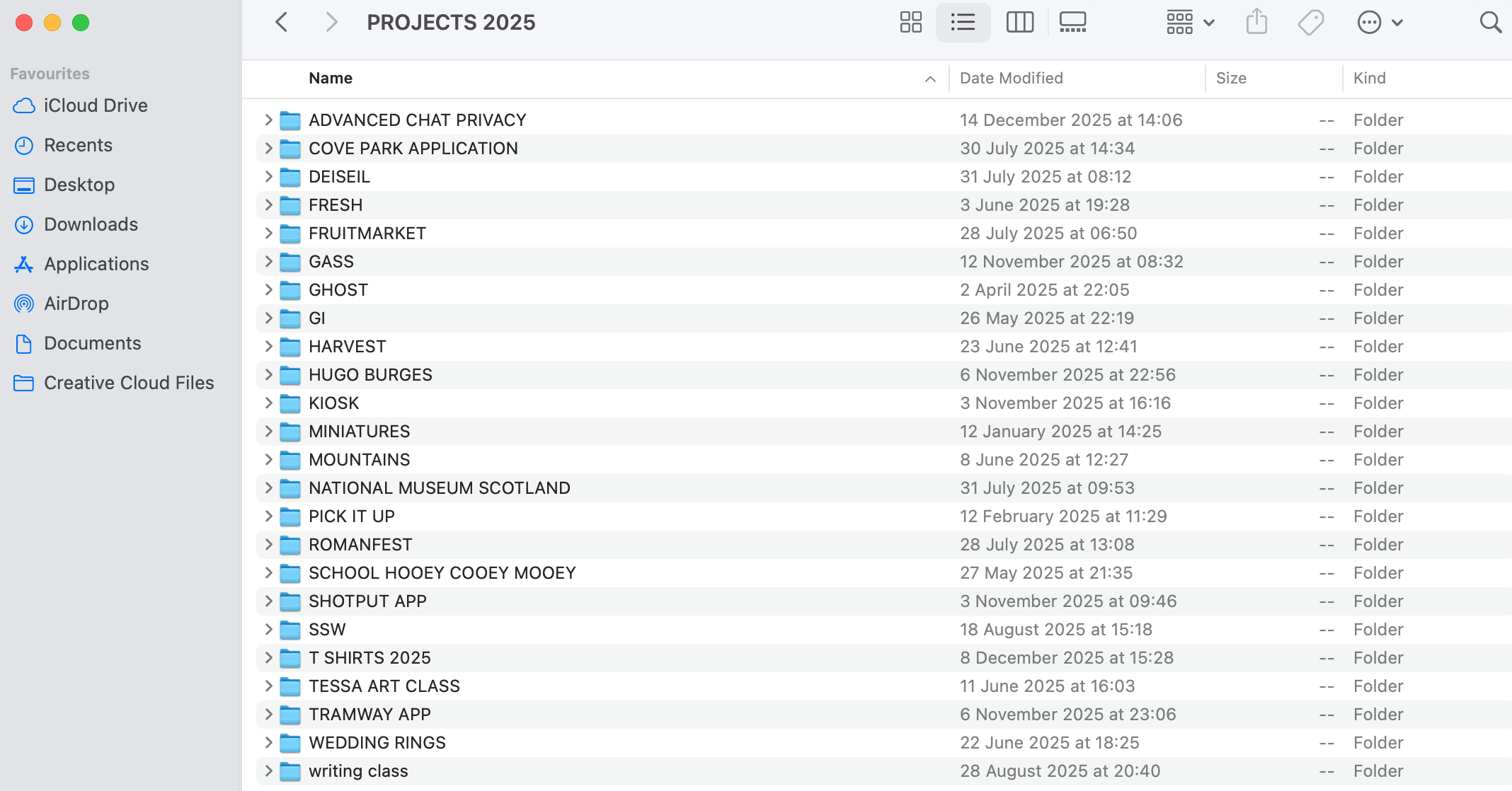Expand the TRAMWAY APP folder arrow
Image resolution: width=1512 pixels, height=791 pixels.
point(268,715)
